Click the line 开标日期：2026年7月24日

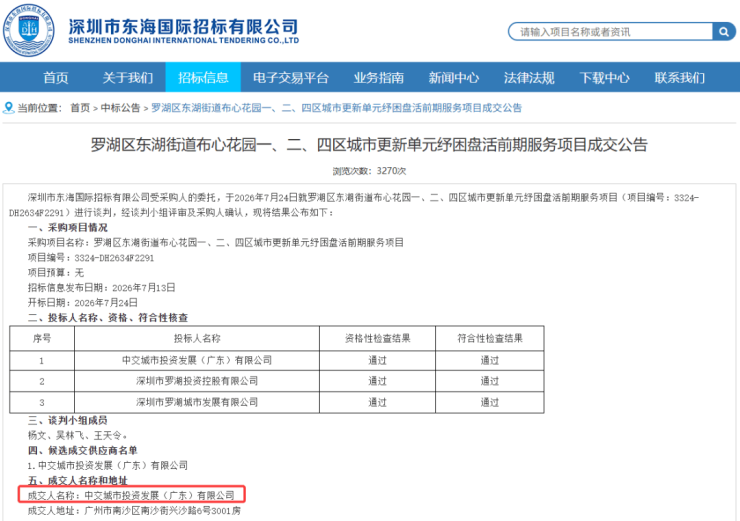(x=83, y=303)
